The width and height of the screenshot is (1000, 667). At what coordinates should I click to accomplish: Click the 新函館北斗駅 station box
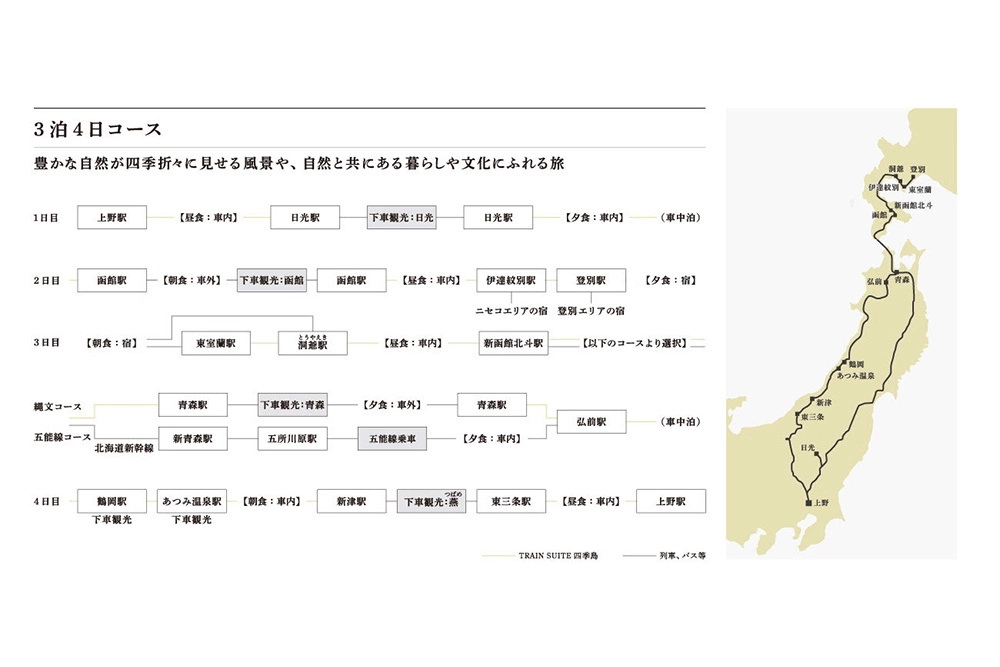pyautogui.click(x=512, y=343)
